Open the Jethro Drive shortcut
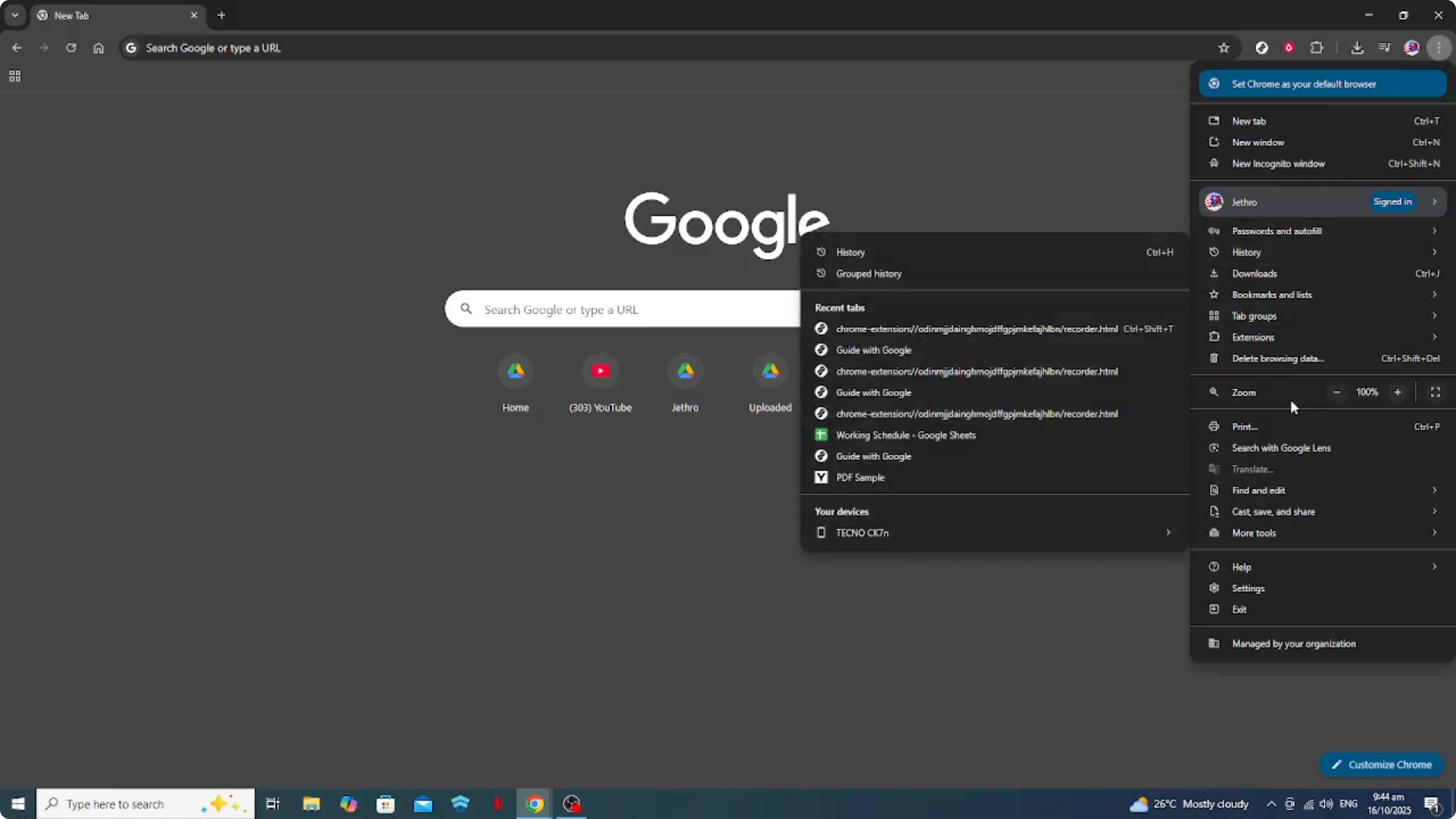The image size is (1456, 819). 685,372
